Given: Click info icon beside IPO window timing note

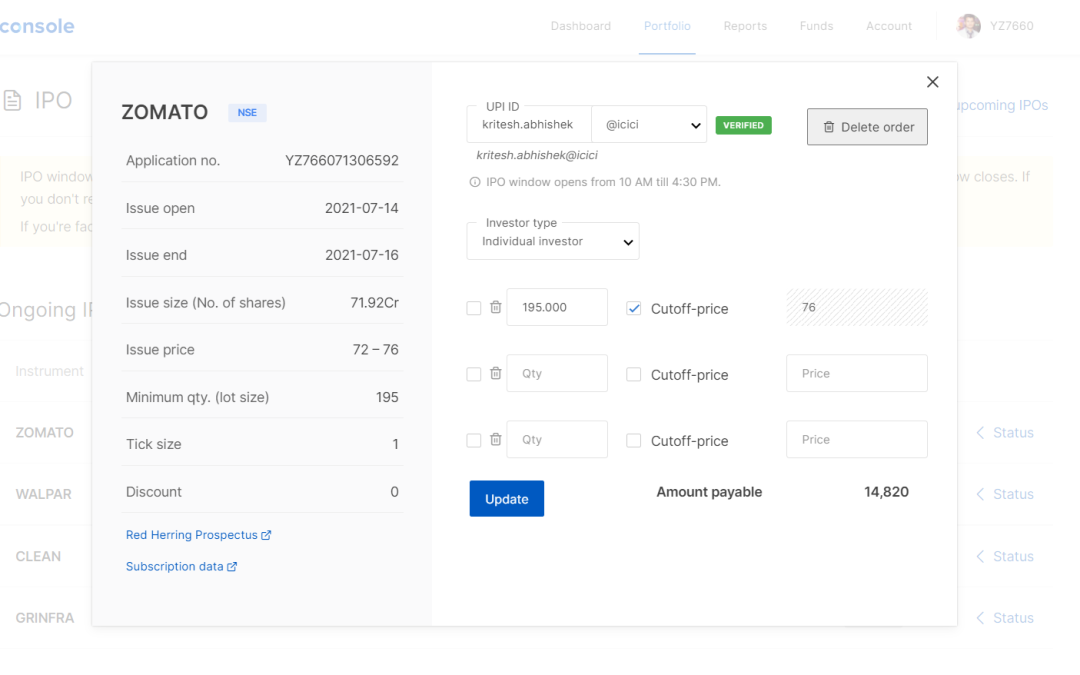Looking at the screenshot, I should [x=475, y=183].
